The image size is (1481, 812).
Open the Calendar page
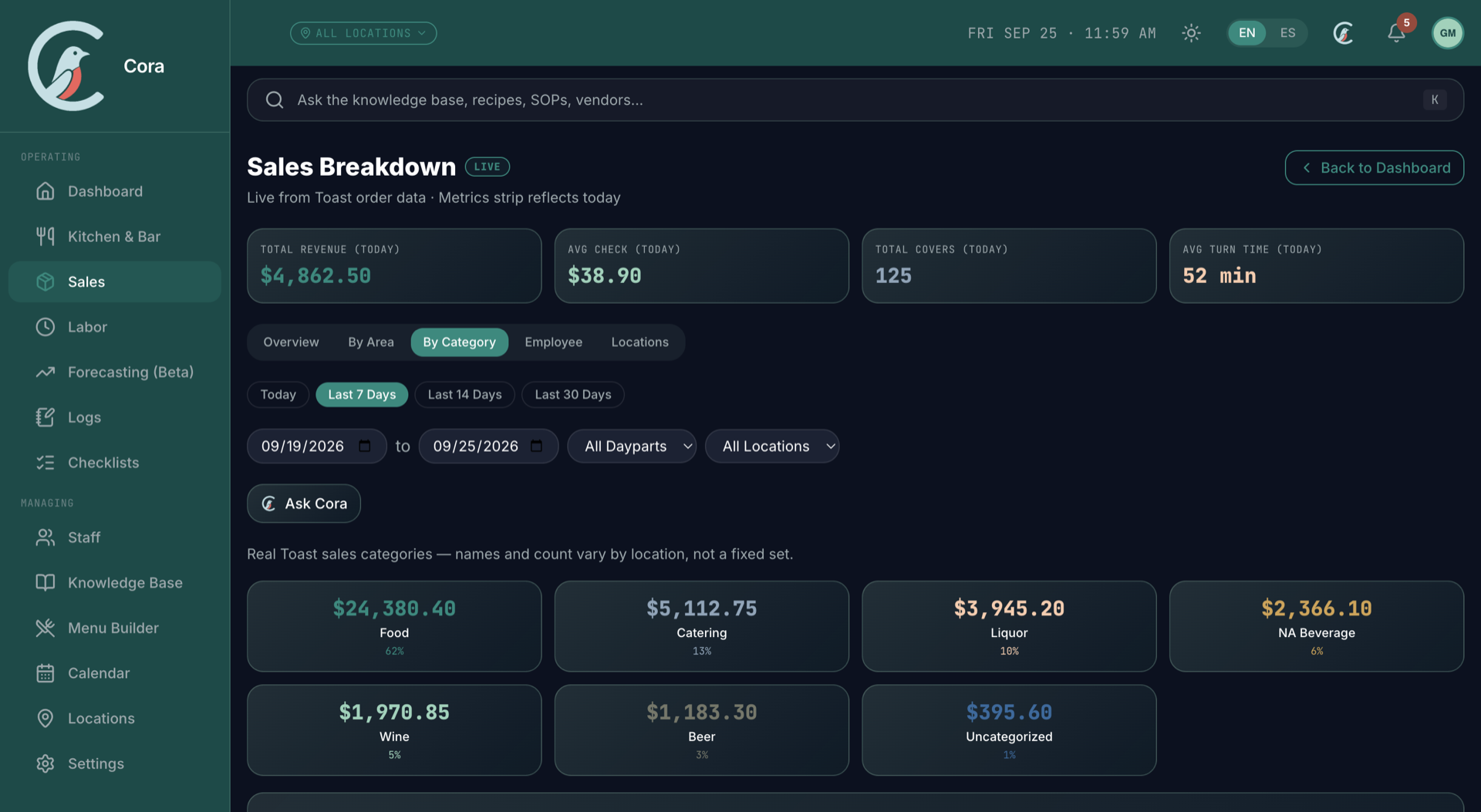(x=114, y=673)
